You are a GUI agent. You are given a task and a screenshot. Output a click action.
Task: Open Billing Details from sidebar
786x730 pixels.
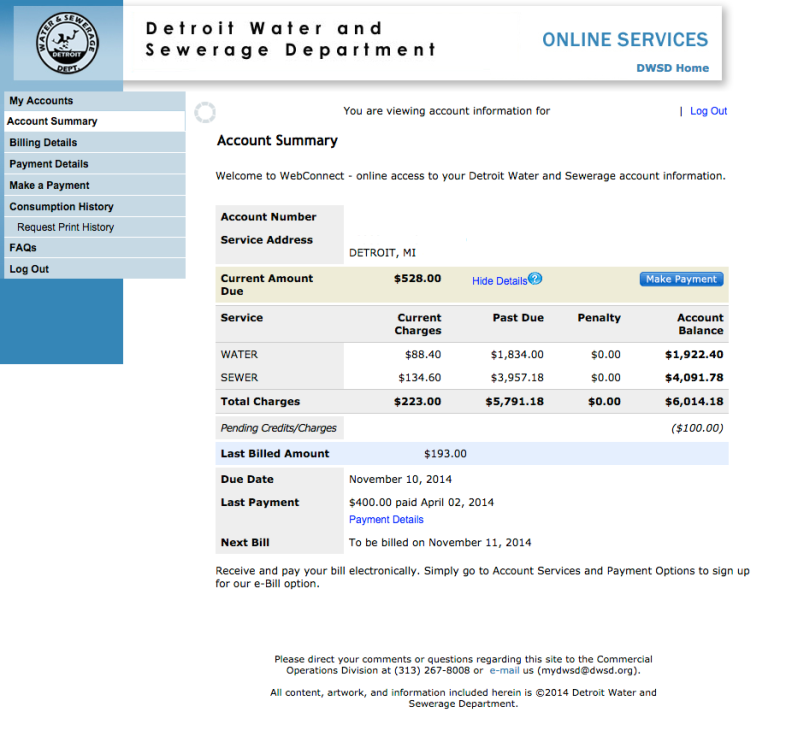point(95,142)
